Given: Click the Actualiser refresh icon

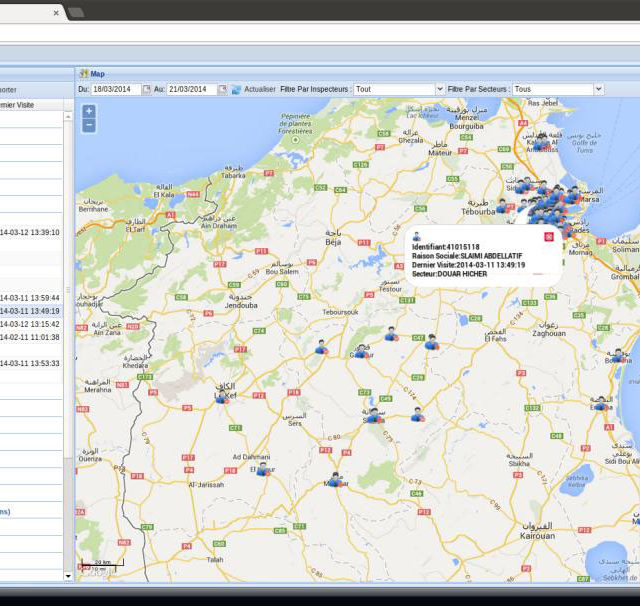Looking at the screenshot, I should 237,89.
